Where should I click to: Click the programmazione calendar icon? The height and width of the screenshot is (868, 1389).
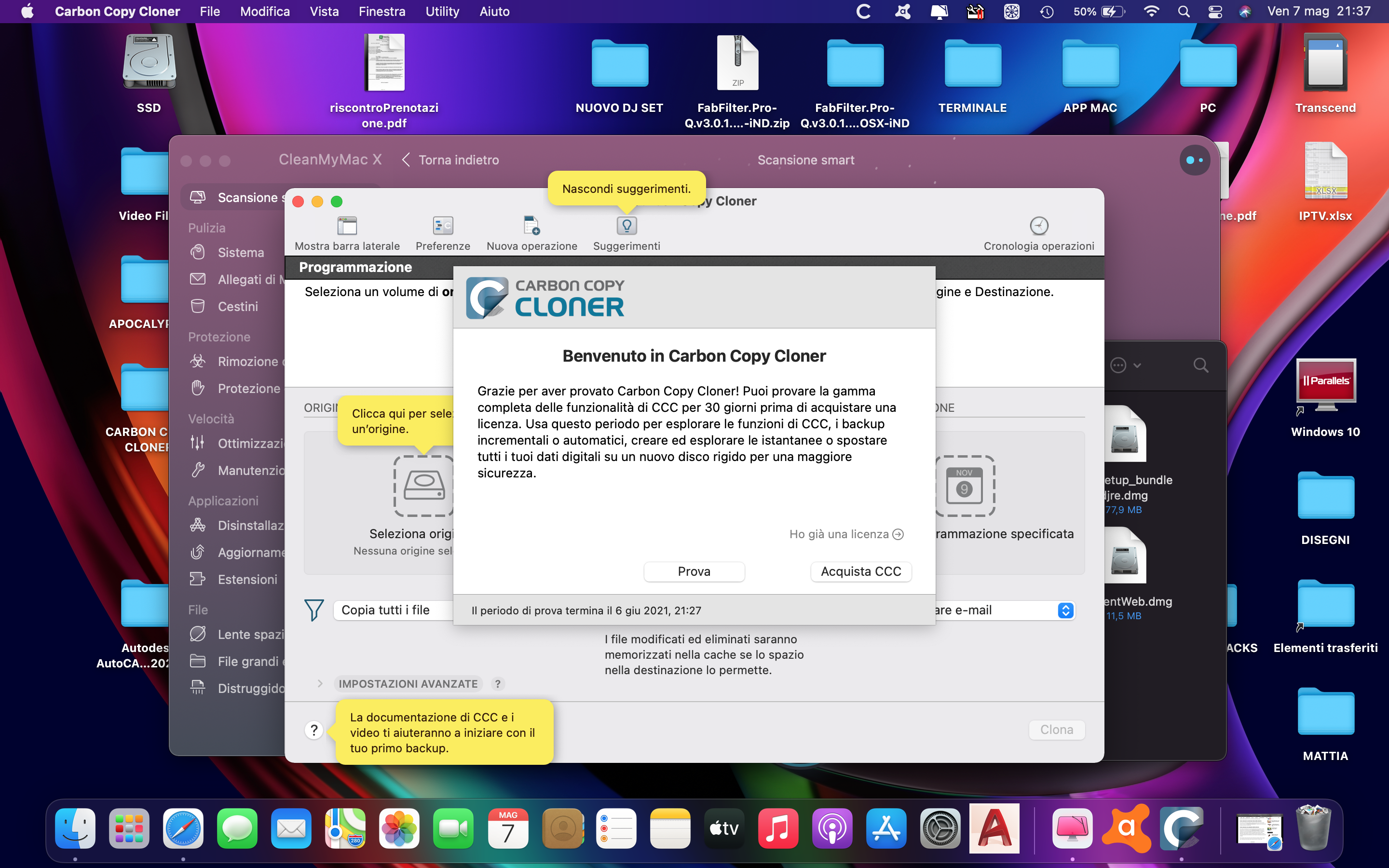[965, 486]
